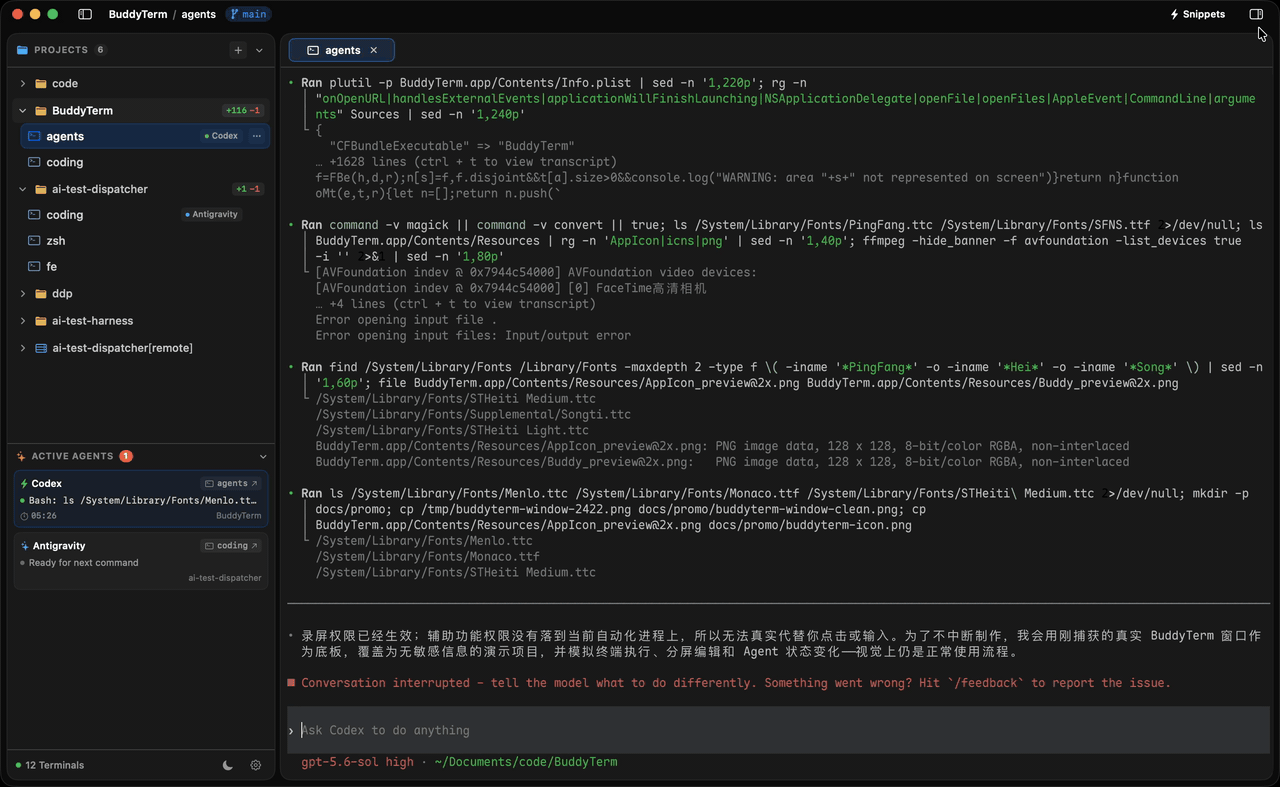1280x787 pixels.
Task: Click the Active Agents count badge
Action: click(x=126, y=456)
